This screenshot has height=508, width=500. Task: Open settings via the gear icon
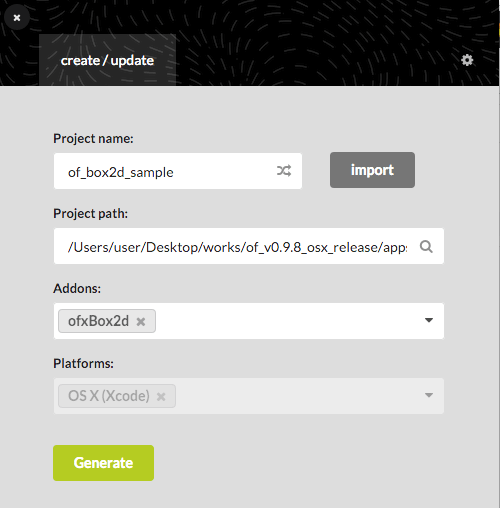[467, 60]
